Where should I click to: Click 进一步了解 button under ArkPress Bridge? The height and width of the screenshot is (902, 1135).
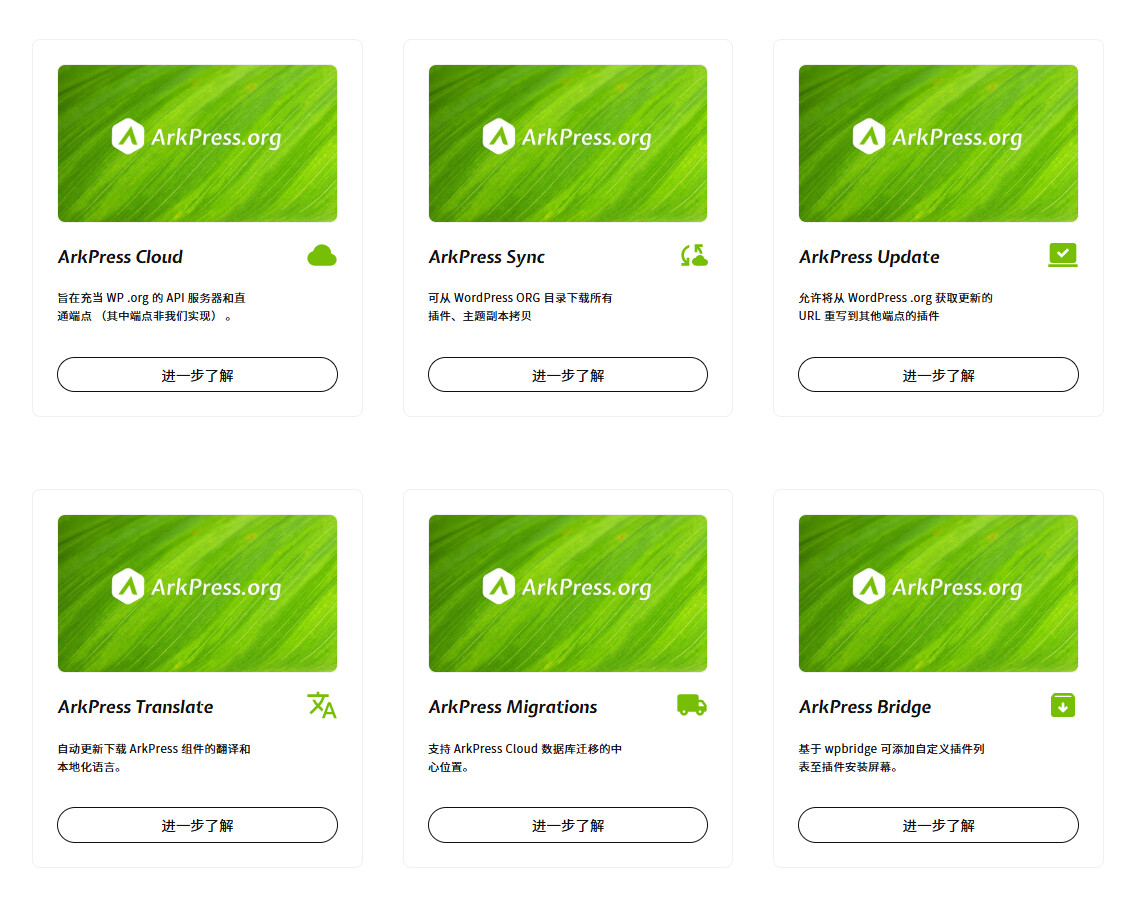point(938,825)
